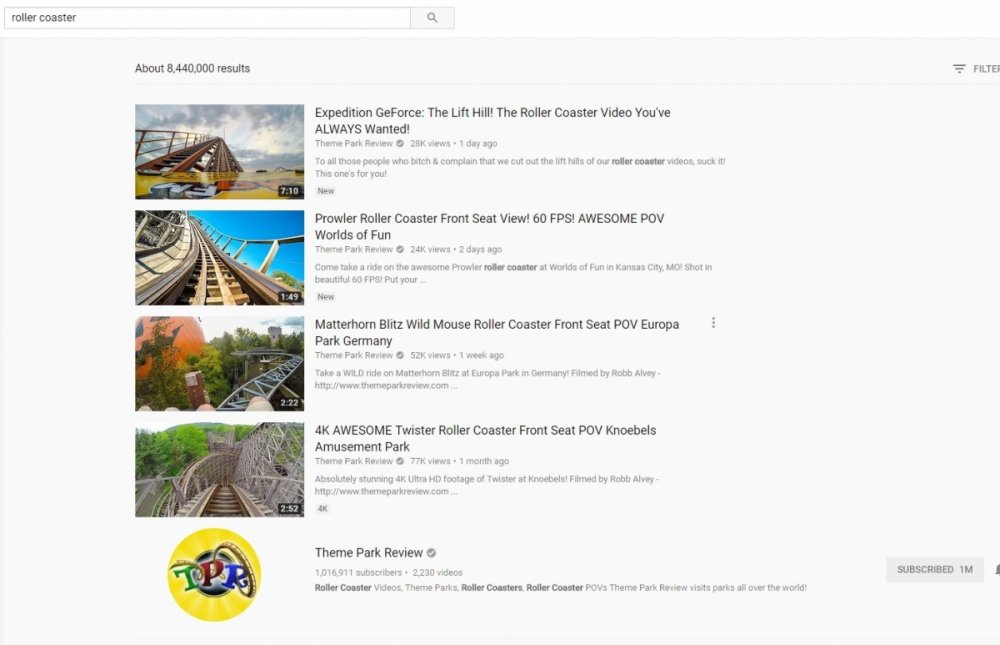Toggle the Subscribed 1M button
Screen dimensions: 1000x645
pyautogui.click(x=933, y=570)
